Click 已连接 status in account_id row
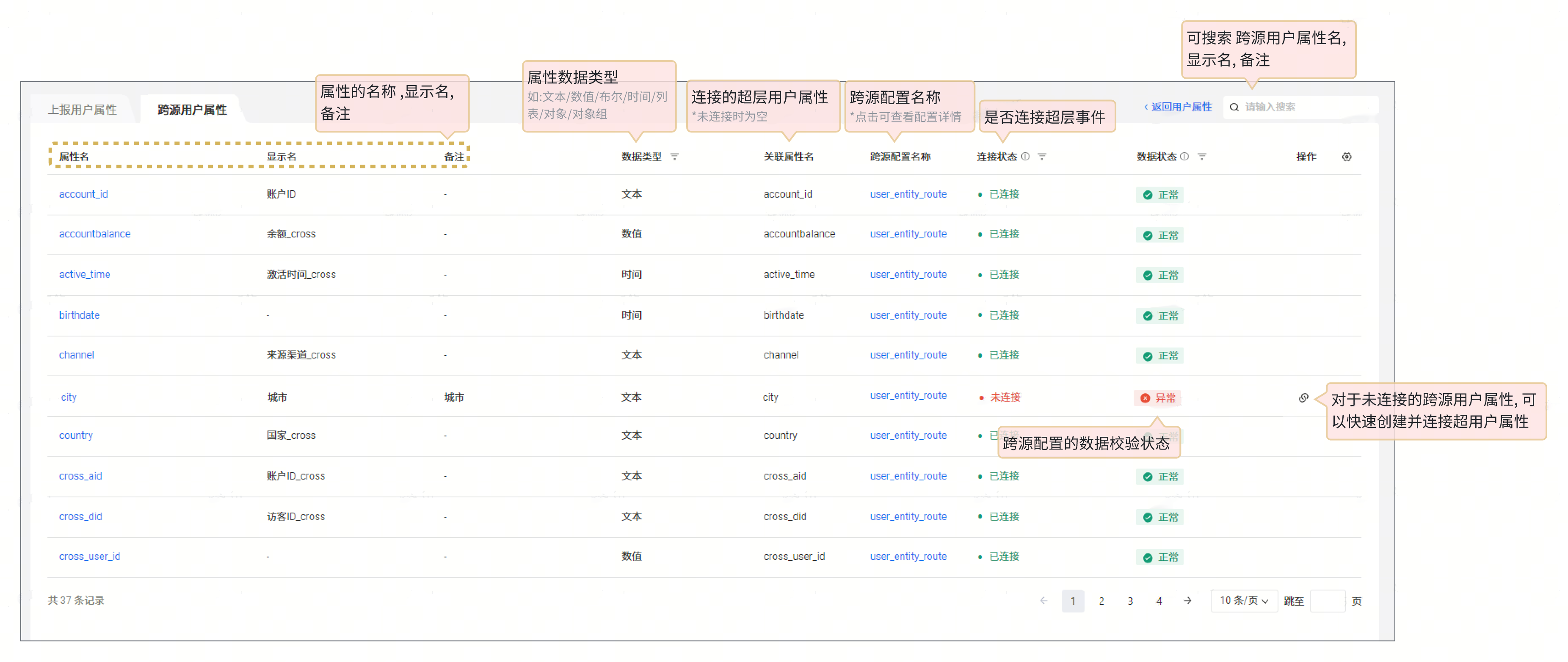This screenshot has height=662, width=1568. tap(999, 194)
